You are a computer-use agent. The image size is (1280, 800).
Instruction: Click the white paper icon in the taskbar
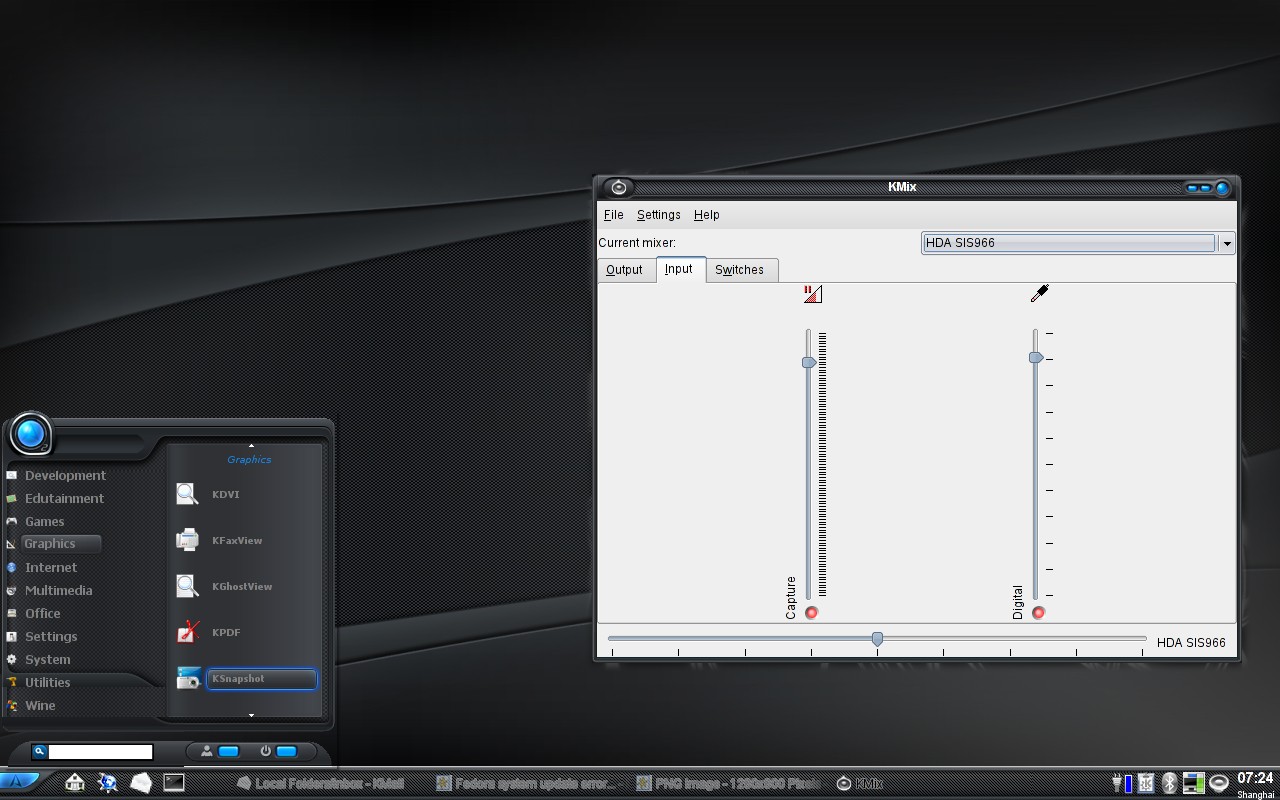click(x=141, y=782)
